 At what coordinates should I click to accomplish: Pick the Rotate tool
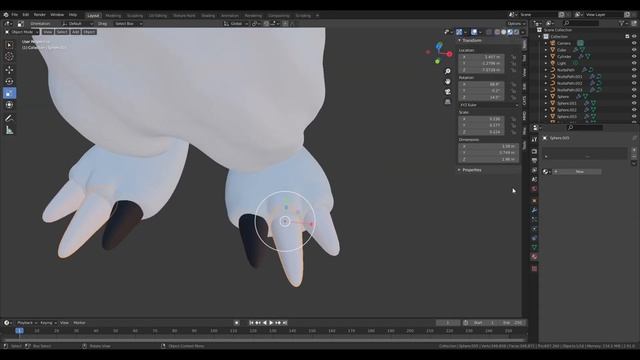[x=9, y=81]
